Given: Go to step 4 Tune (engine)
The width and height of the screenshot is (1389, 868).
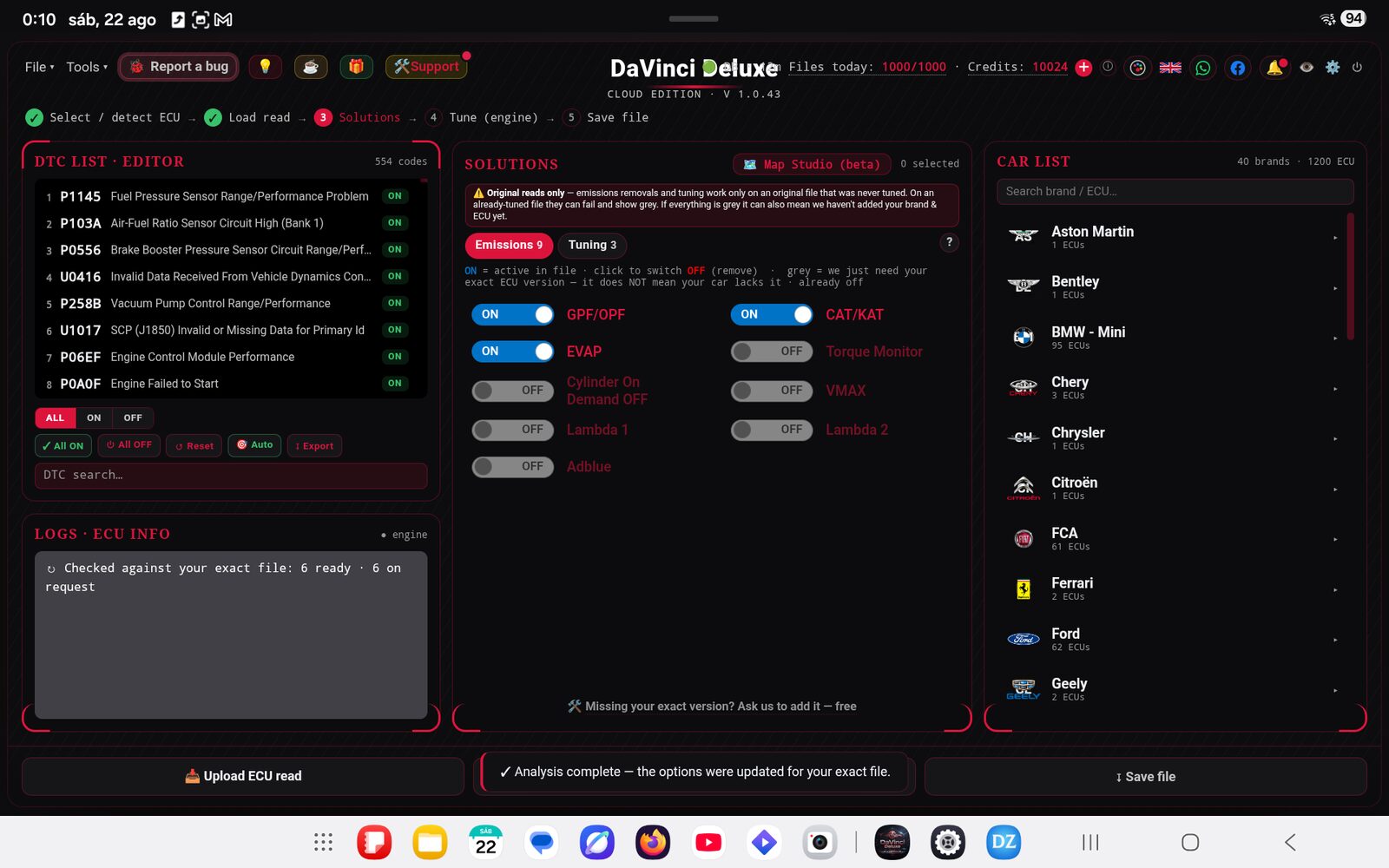Looking at the screenshot, I should coord(484,117).
